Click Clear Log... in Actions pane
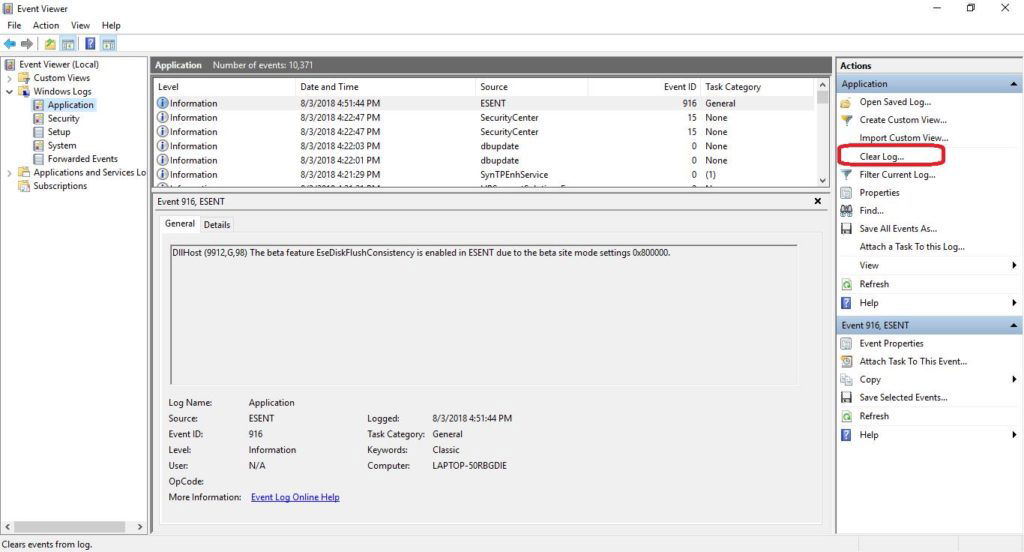Viewport: 1024px width, 552px height. (882, 156)
